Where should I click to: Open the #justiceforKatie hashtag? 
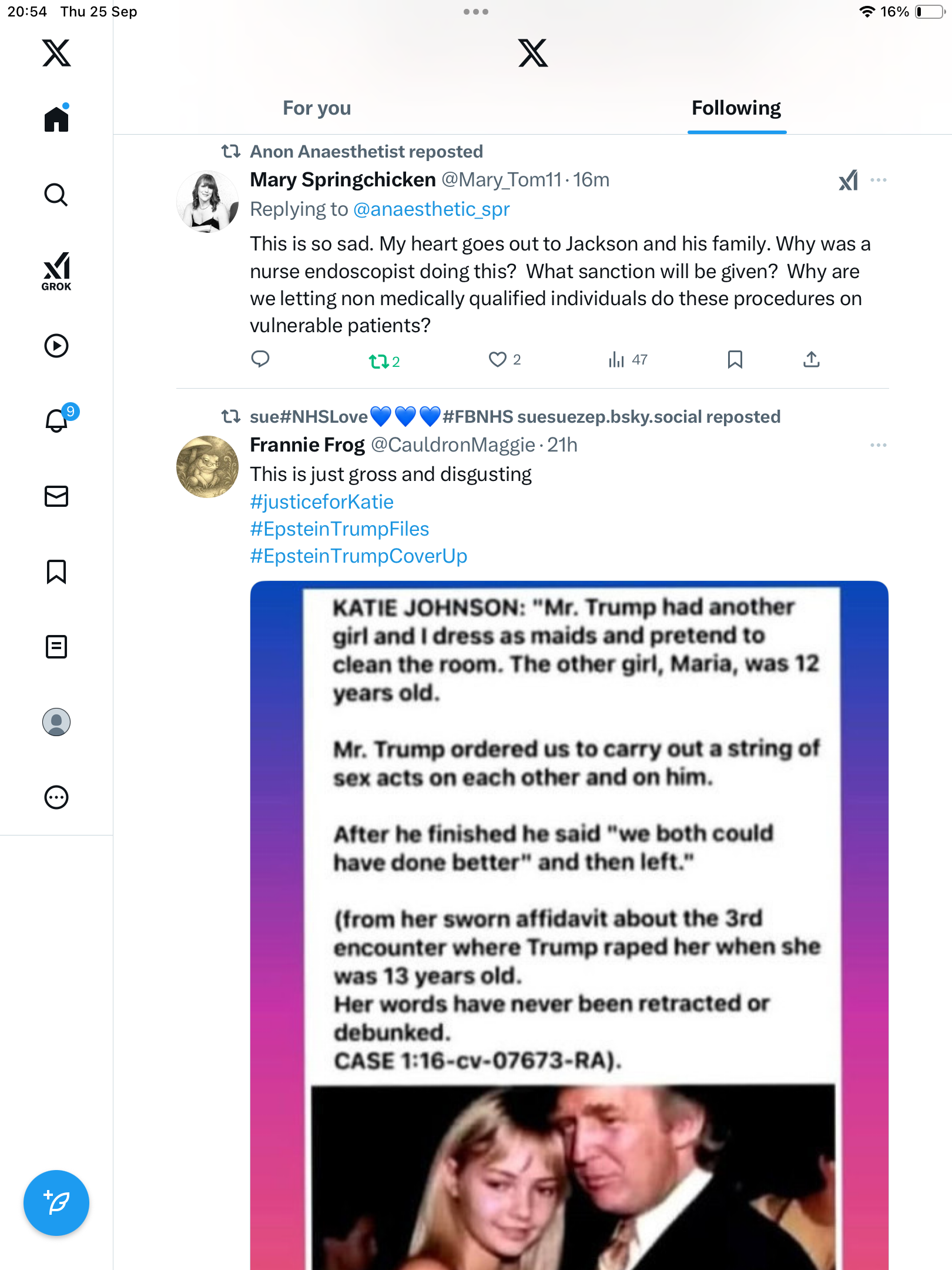[x=322, y=502]
